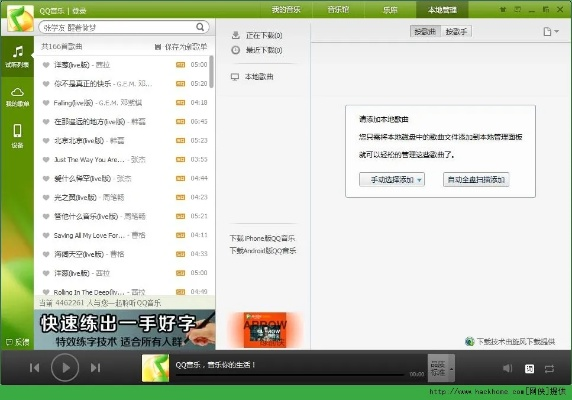Favorite 海阔天空(live版) with its heart
Image resolution: width=572 pixels, height=400 pixels.
pos(46,254)
